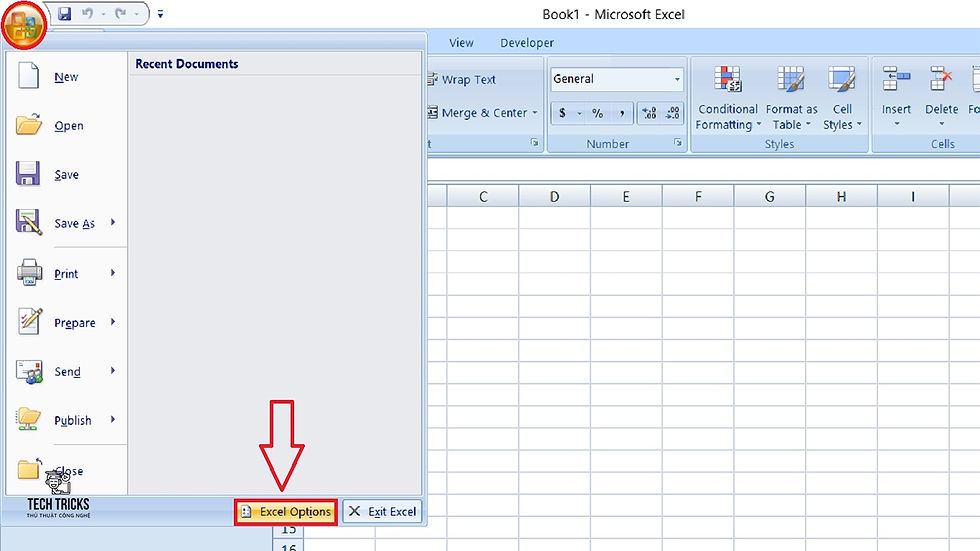980x551 pixels.
Task: Open the Merge & Center dropdown arrow
Action: 535,112
